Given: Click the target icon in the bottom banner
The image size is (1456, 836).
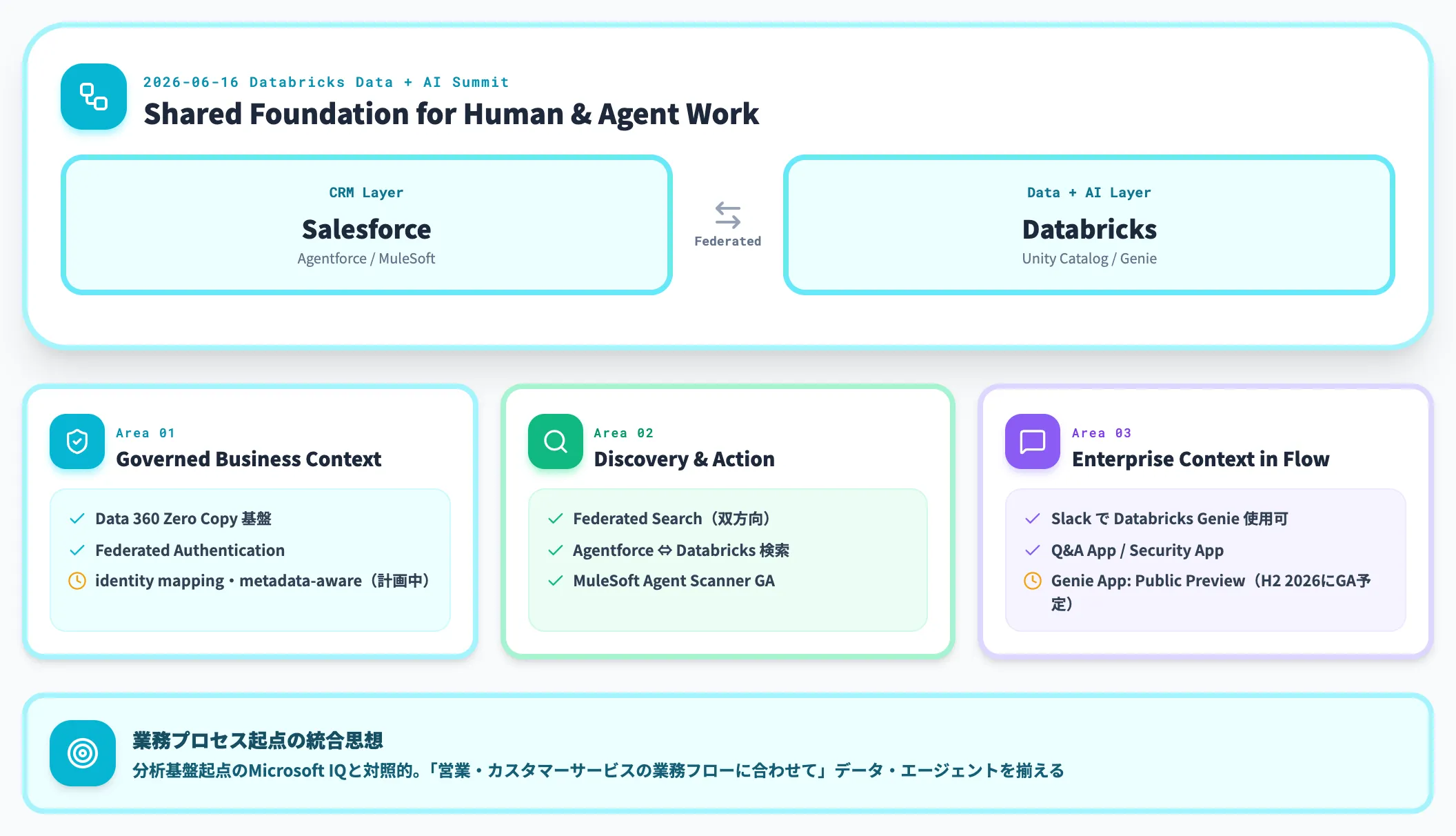Looking at the screenshot, I should point(83,753).
